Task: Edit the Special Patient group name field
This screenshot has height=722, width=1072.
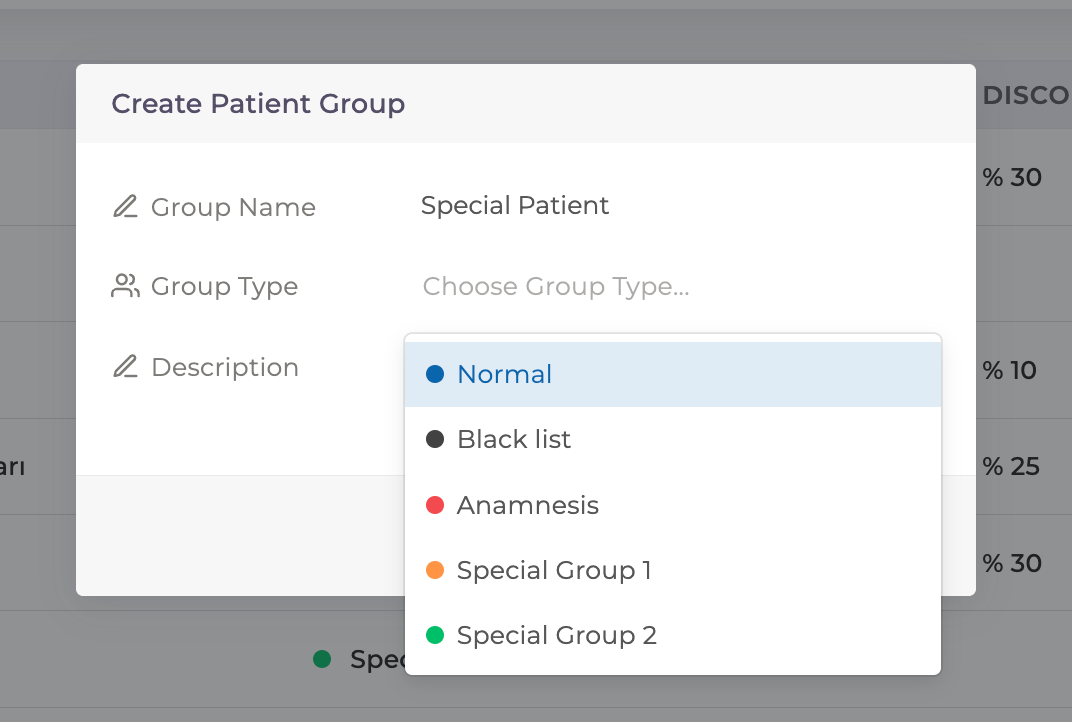Action: (x=515, y=206)
